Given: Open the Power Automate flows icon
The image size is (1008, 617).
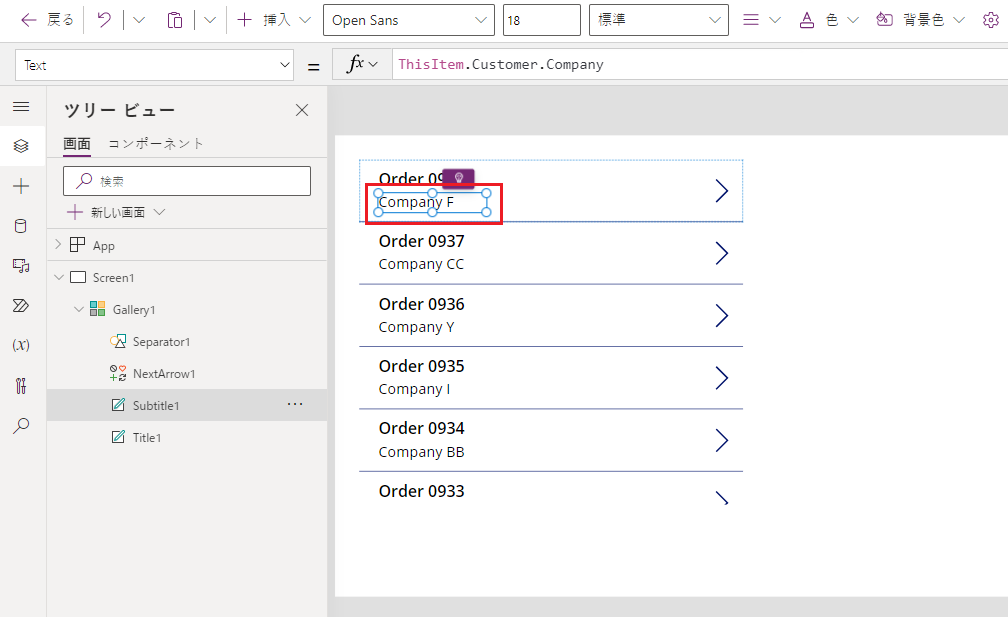Looking at the screenshot, I should [x=21, y=305].
